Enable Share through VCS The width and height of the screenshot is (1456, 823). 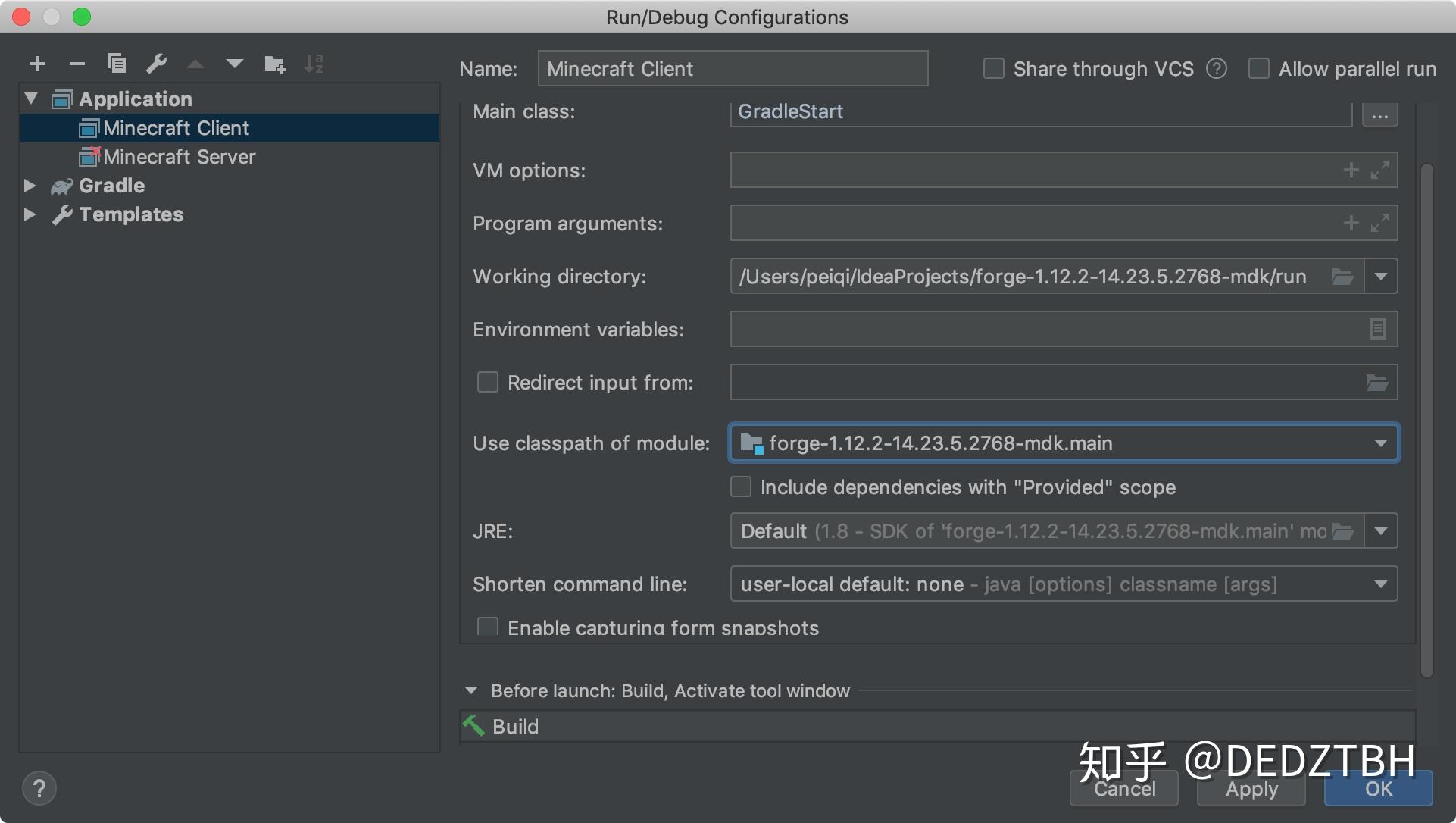tap(993, 68)
